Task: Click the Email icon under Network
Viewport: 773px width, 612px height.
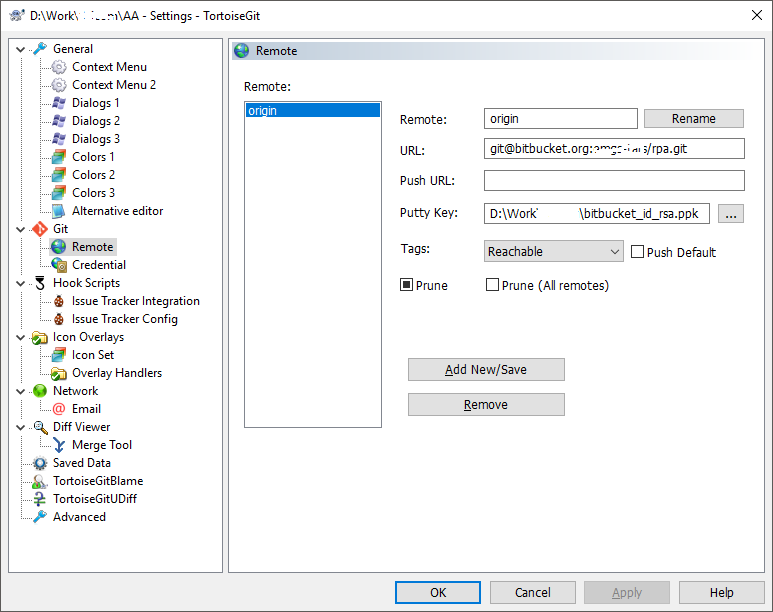Action: click(x=59, y=409)
